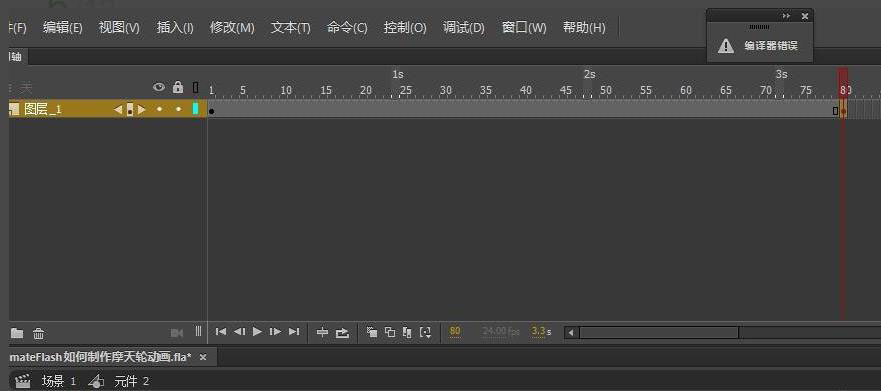Open the 调试(D) menu

tap(464, 28)
